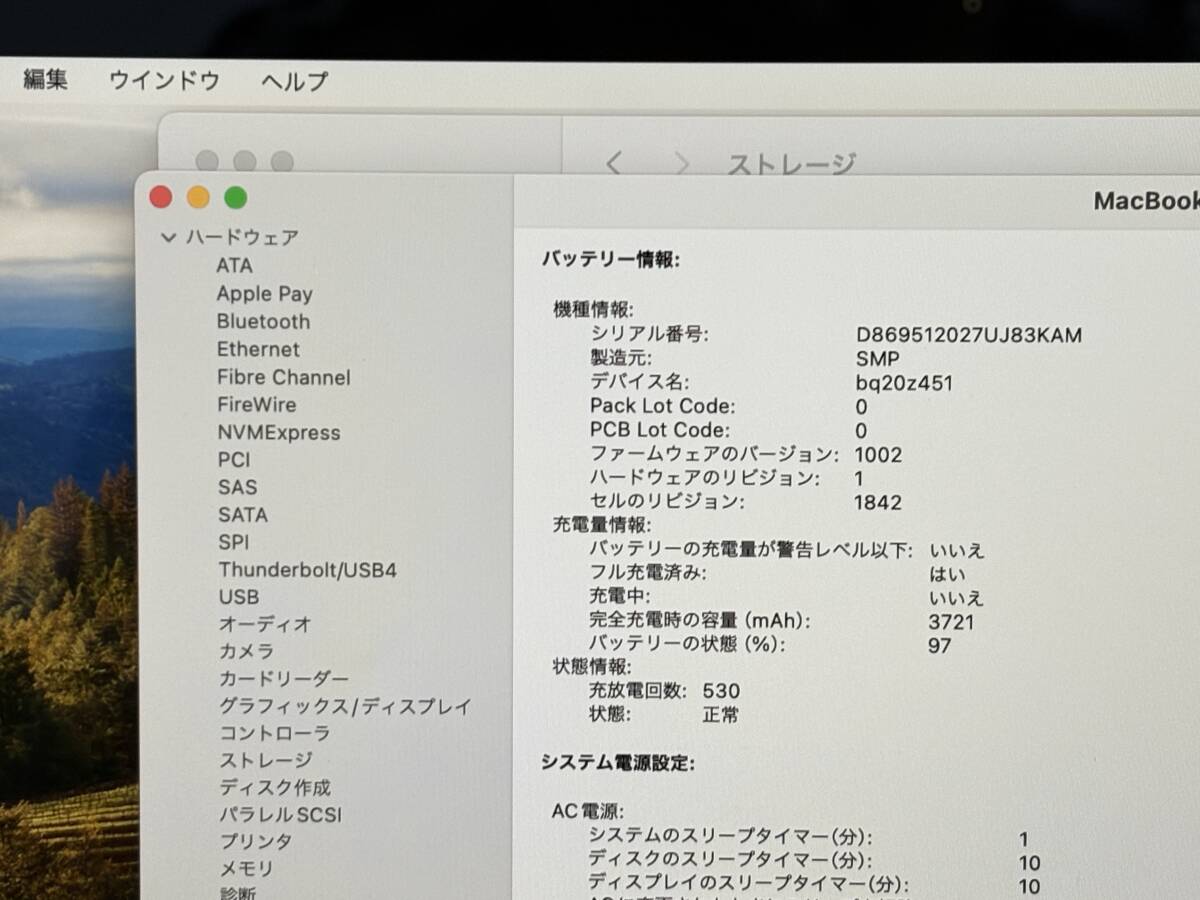Click the cycle count value 530
The image size is (1200, 900).
722,691
